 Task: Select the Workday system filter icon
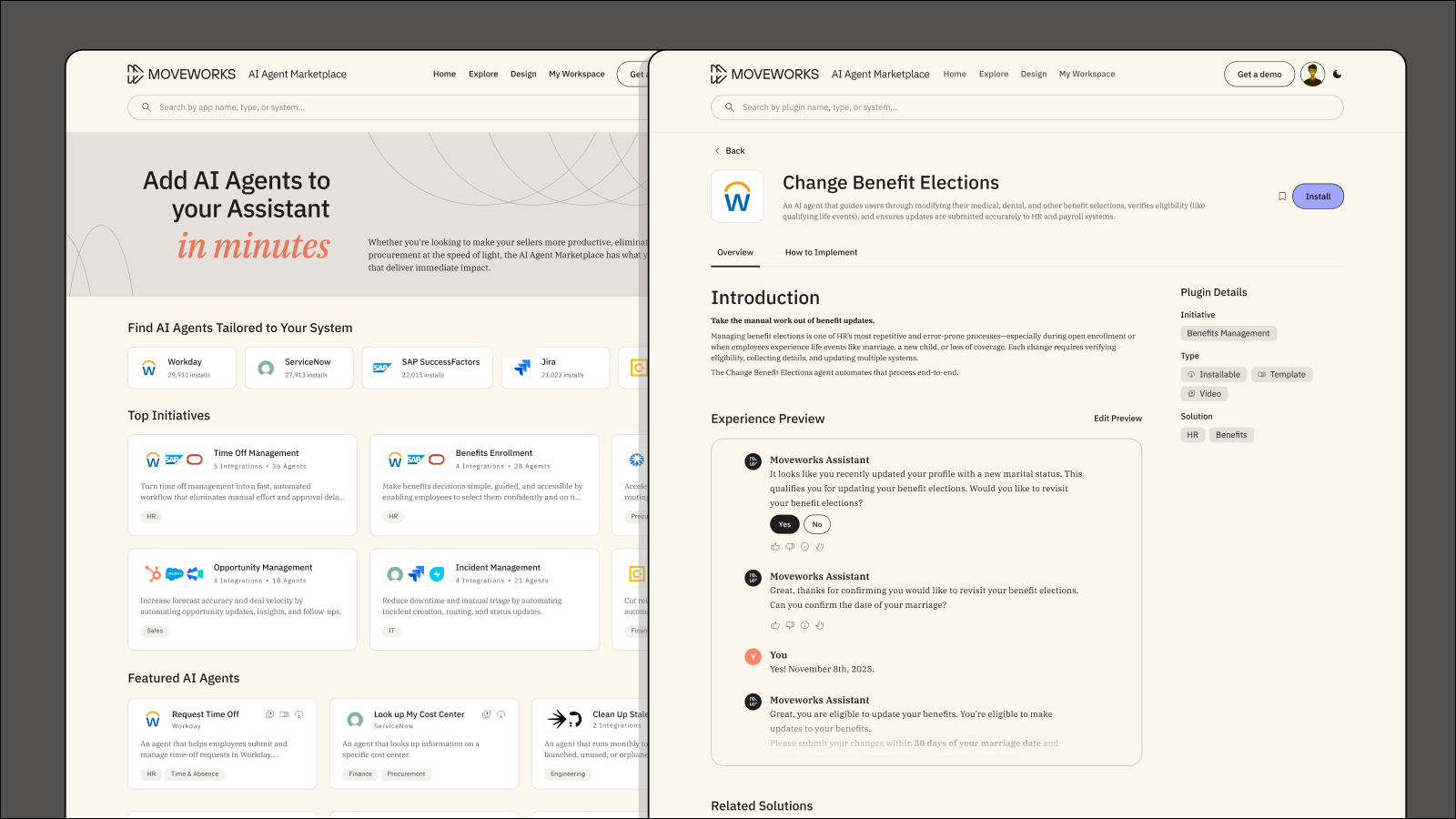[148, 367]
